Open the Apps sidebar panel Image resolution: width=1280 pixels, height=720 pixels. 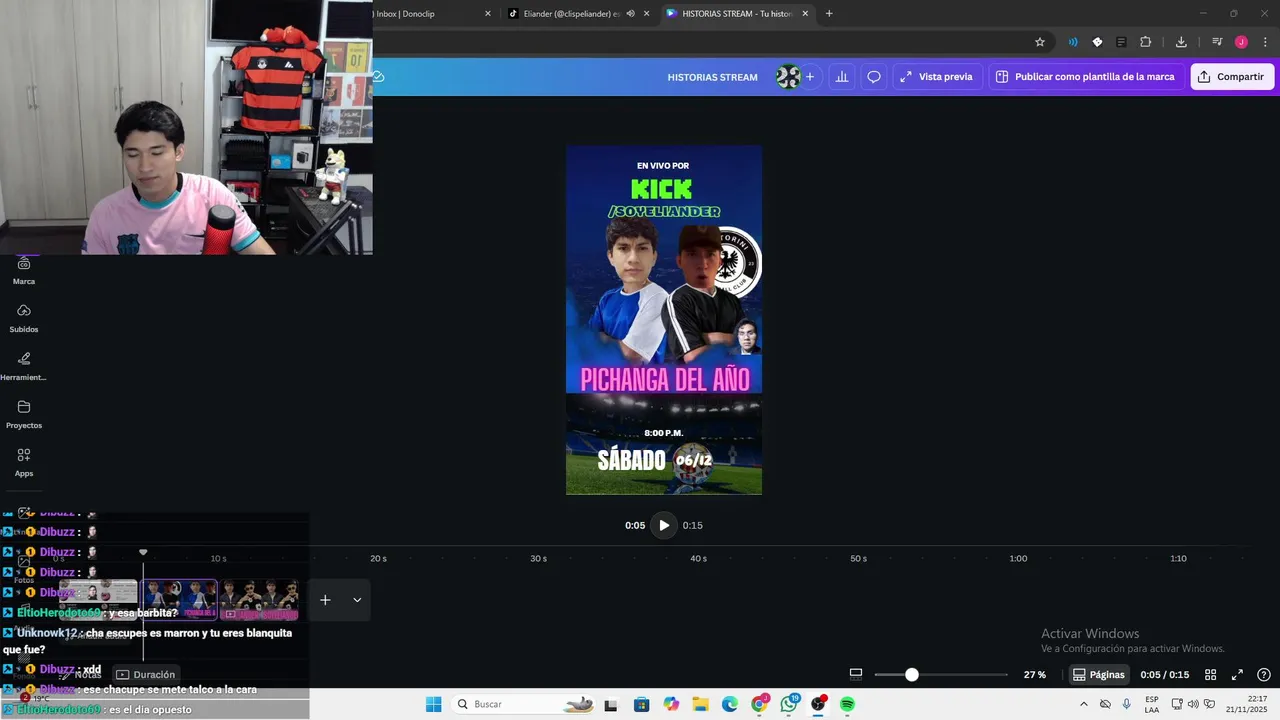[x=24, y=462]
